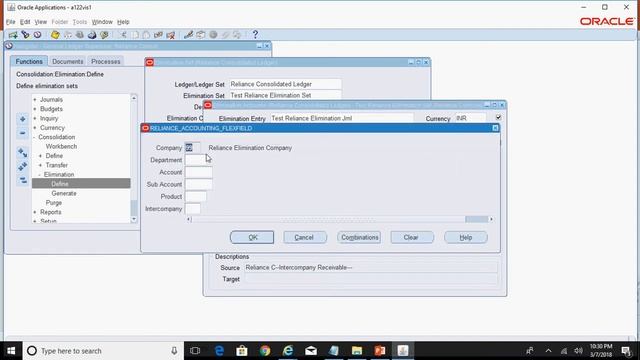The height and width of the screenshot is (360, 640).
Task: Select Workbench in the Navigator tree
Action: [x=61, y=147]
